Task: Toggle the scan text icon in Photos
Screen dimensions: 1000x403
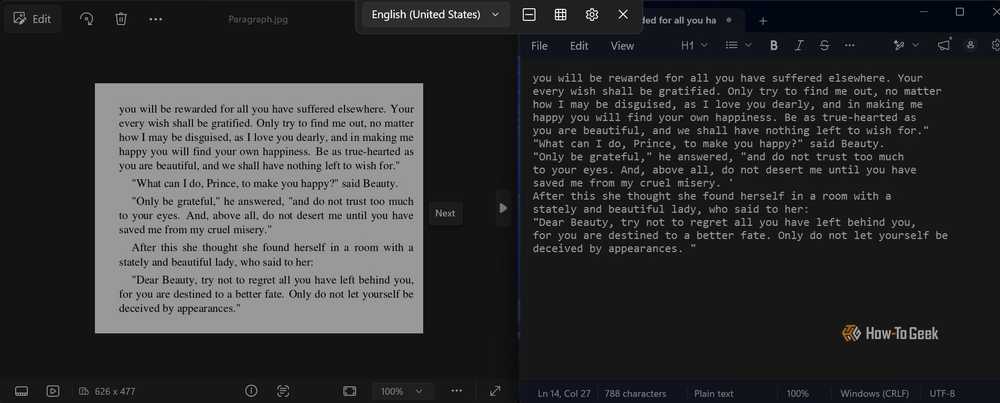Action: [x=283, y=391]
